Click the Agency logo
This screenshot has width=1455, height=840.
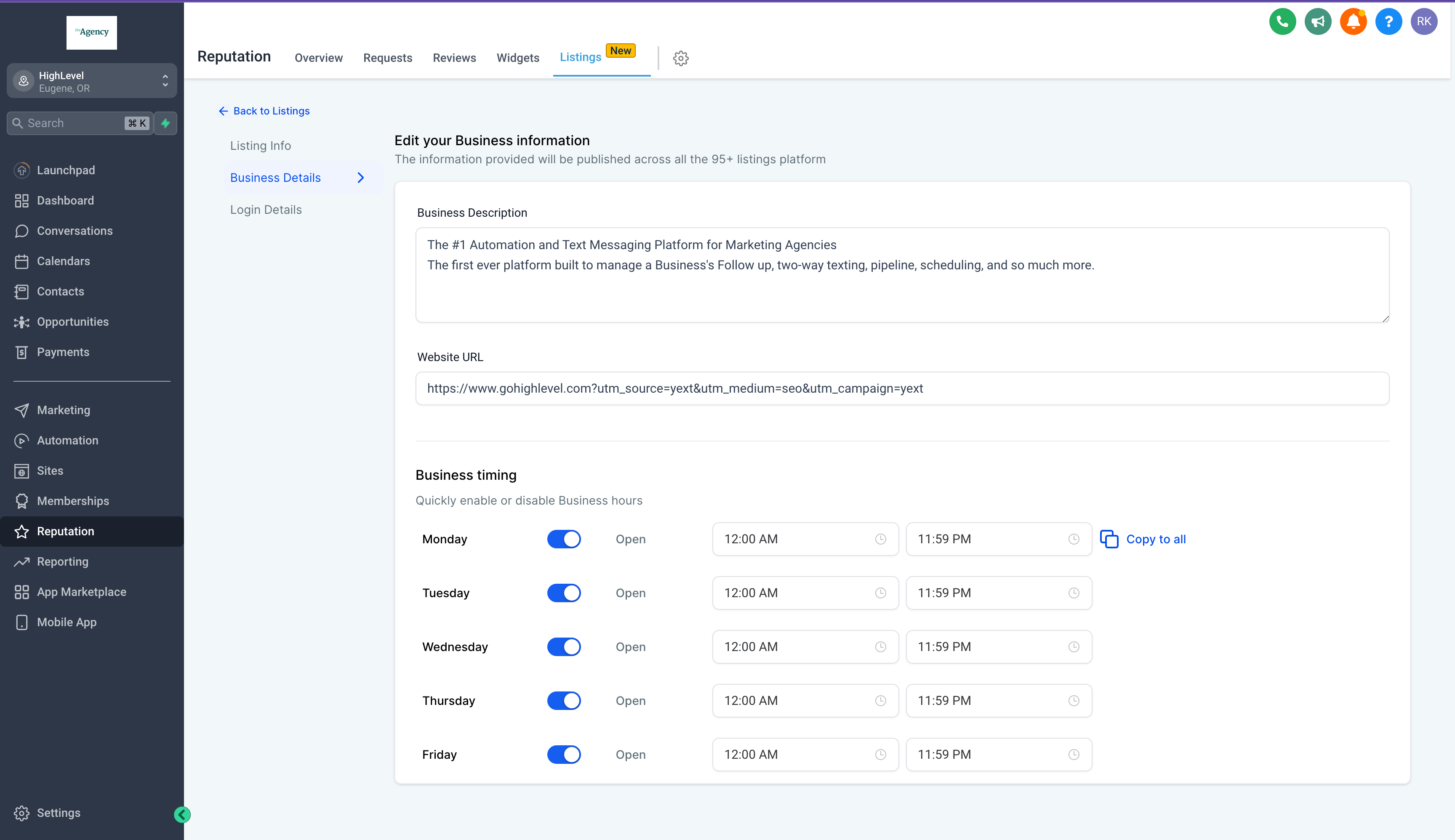coord(92,32)
